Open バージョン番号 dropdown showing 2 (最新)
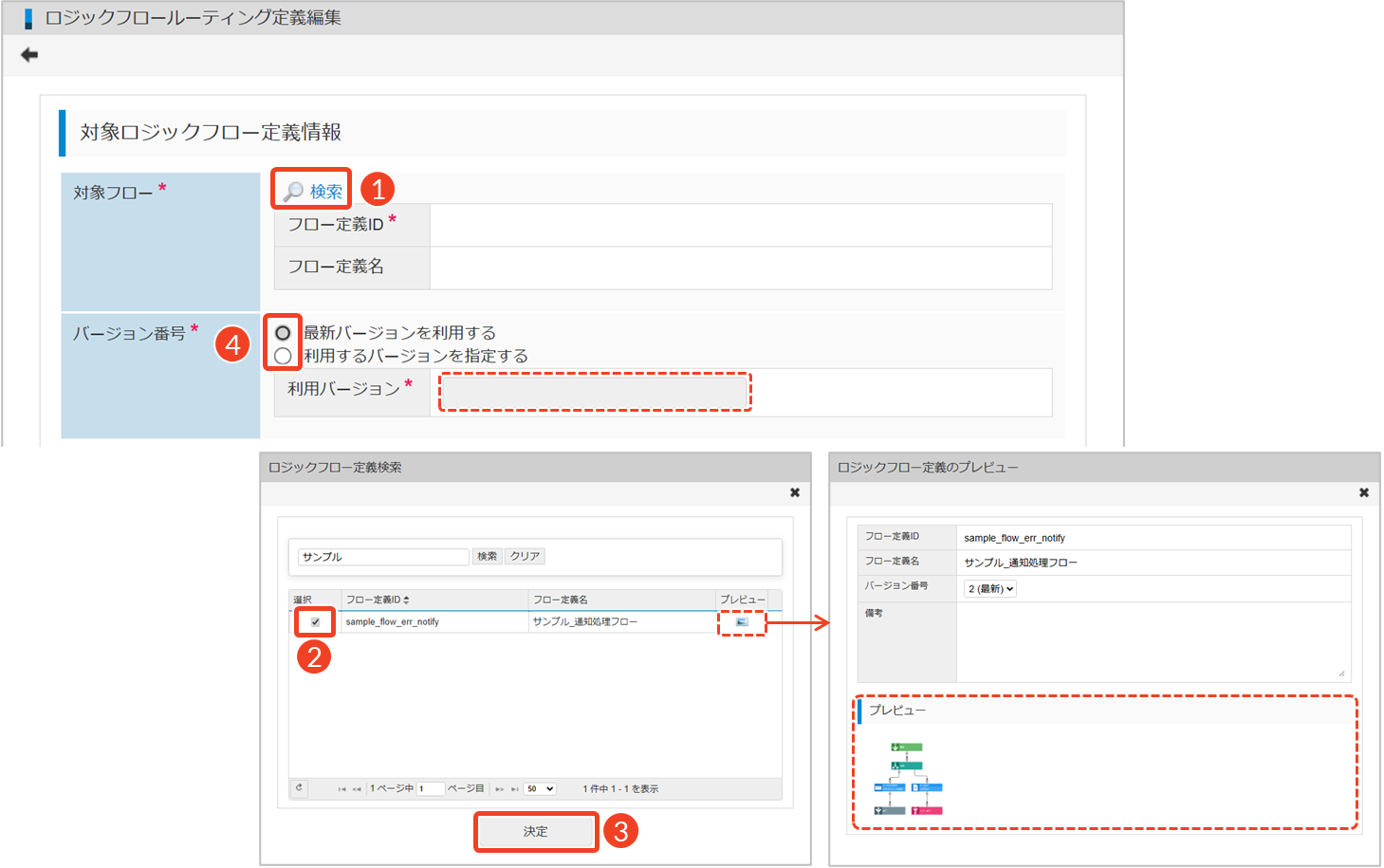Screen dimensions: 1384x868 pos(990,589)
